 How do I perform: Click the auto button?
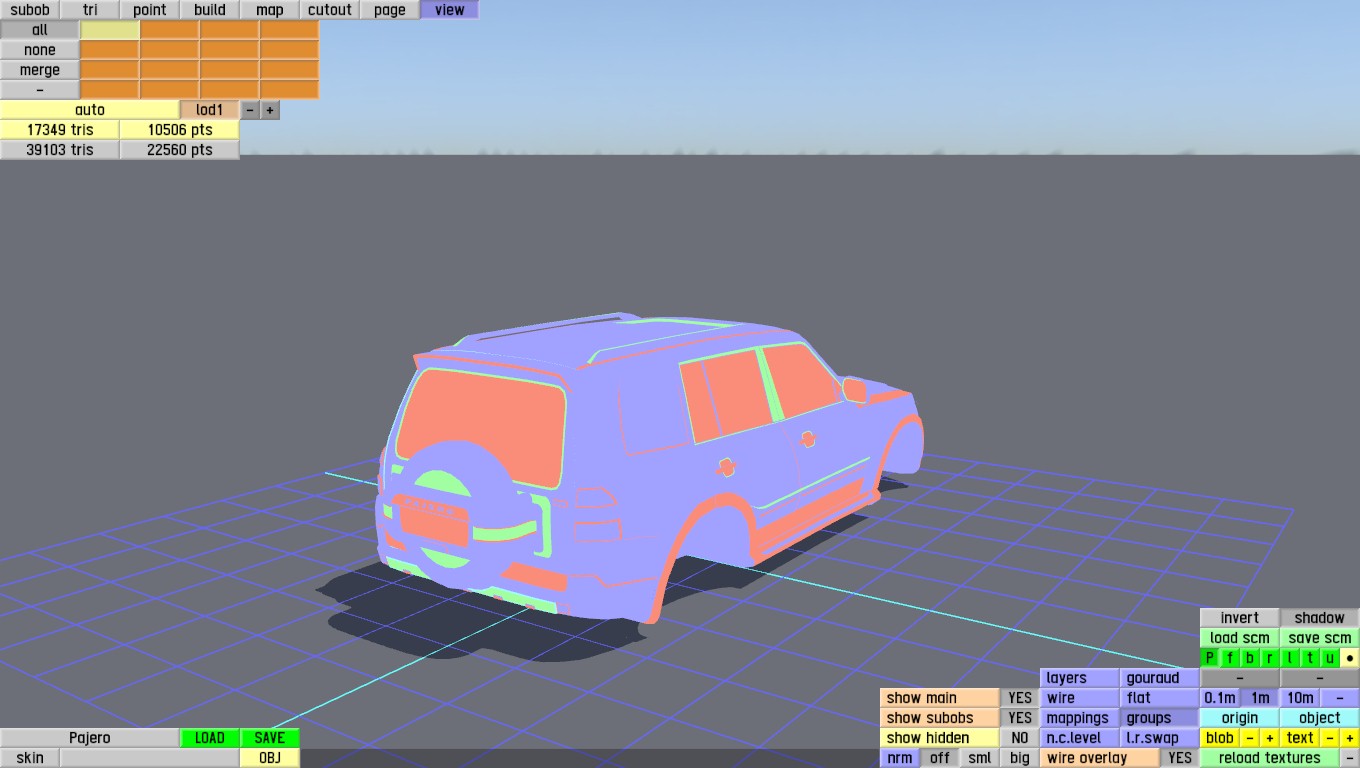pyautogui.click(x=90, y=110)
